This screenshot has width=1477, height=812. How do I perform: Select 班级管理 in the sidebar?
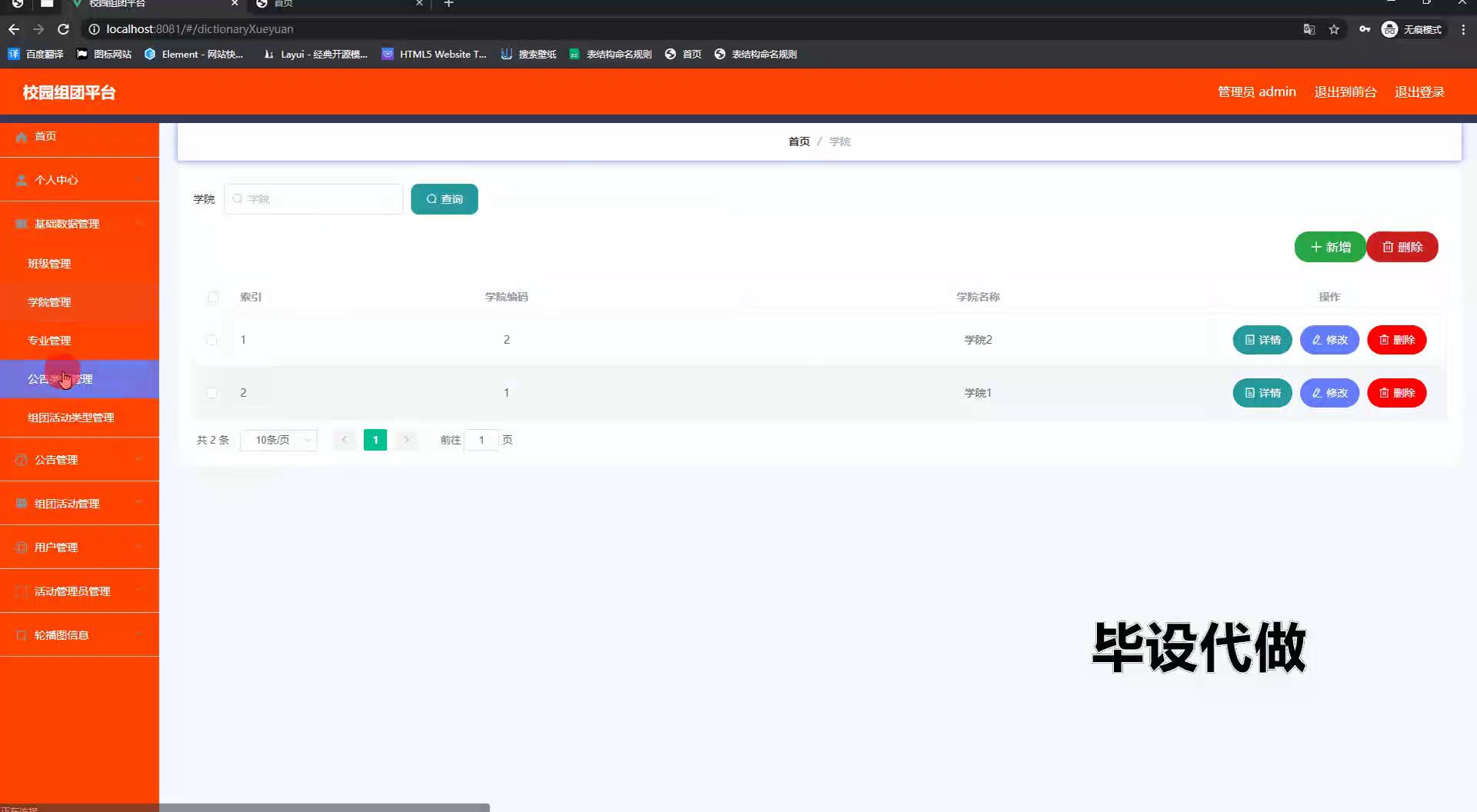point(49,264)
